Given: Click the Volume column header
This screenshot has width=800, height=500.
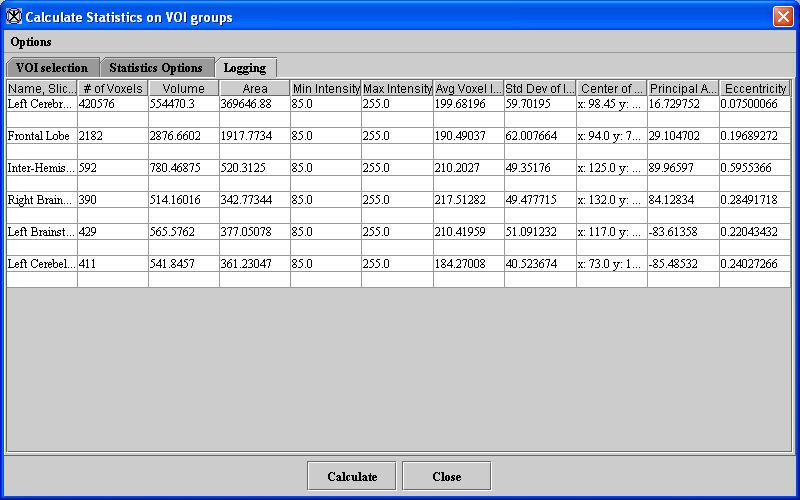Looking at the screenshot, I should click(183, 89).
